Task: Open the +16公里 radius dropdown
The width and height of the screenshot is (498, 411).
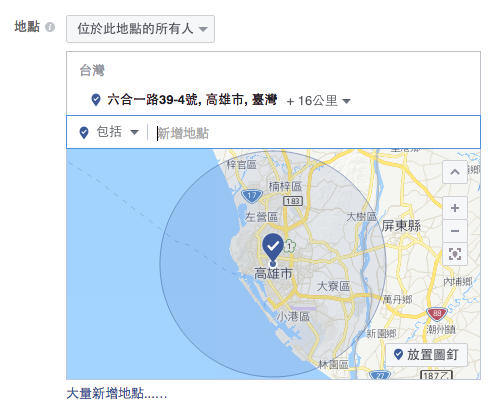Action: tap(319, 101)
